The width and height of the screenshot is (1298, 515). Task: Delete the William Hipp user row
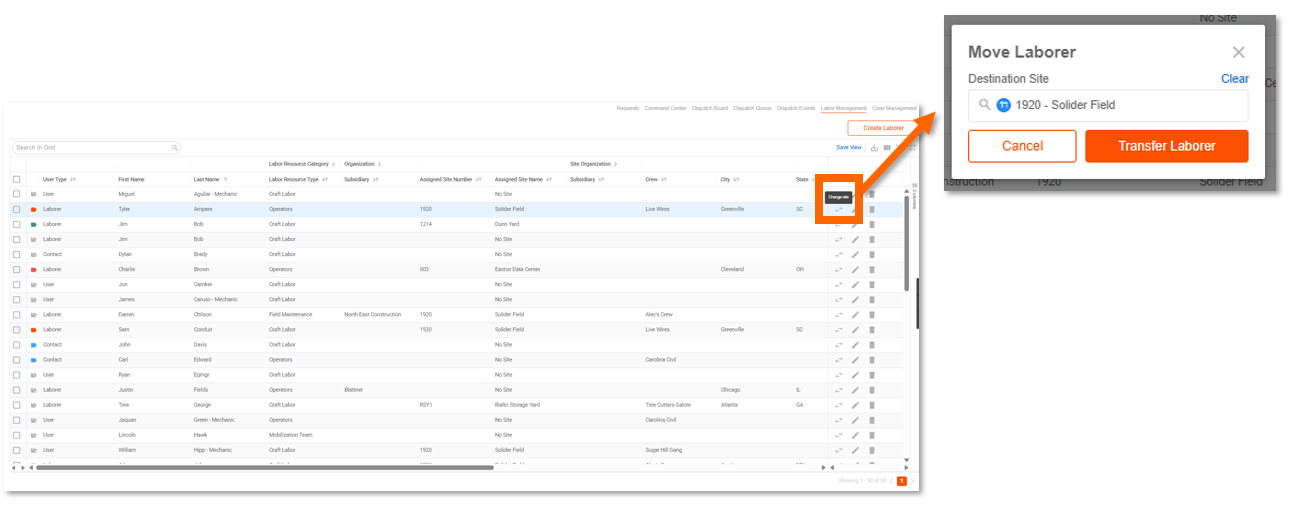(871, 450)
